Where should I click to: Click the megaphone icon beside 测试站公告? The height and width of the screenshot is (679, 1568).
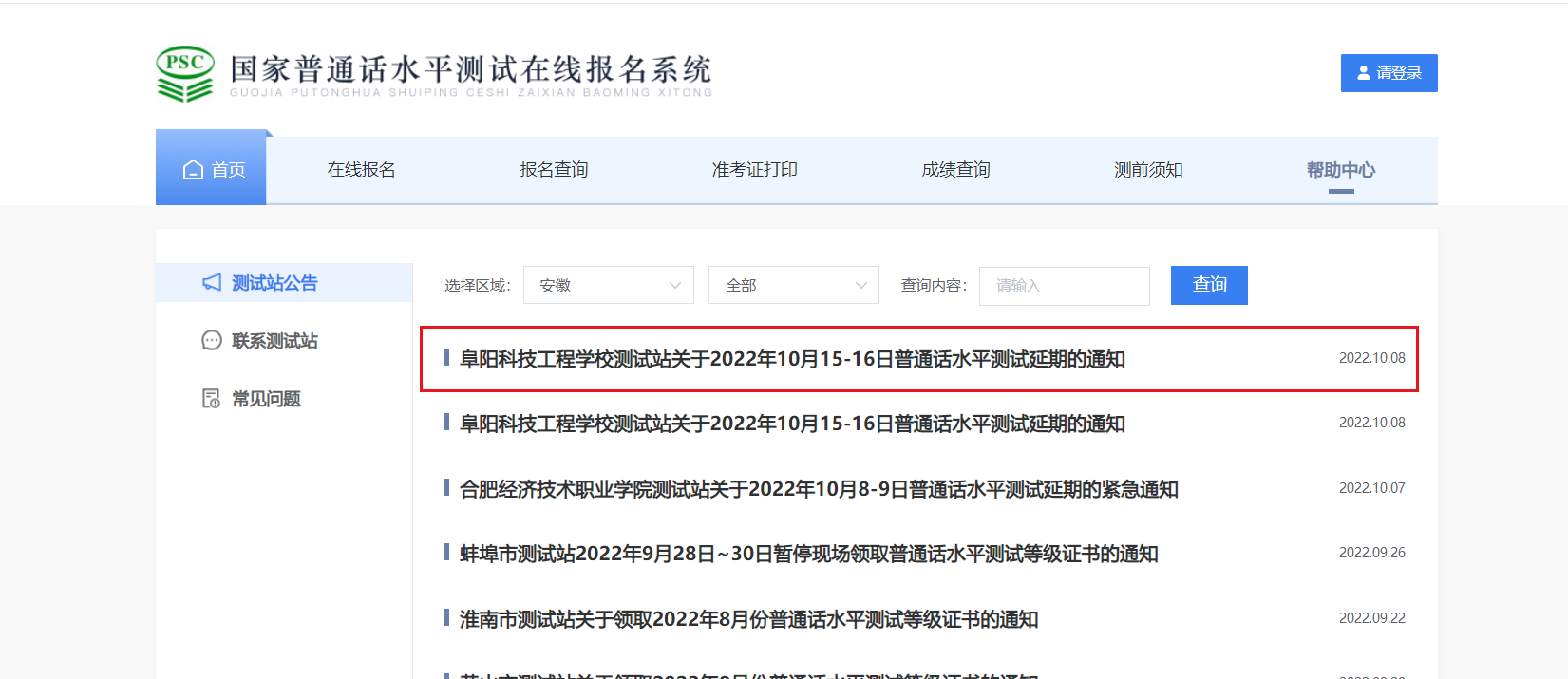click(x=212, y=283)
